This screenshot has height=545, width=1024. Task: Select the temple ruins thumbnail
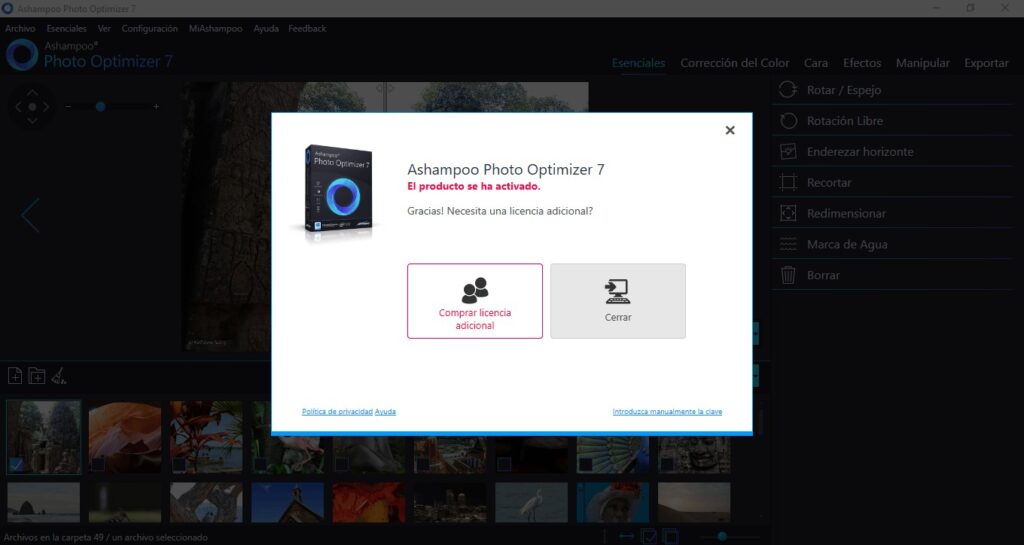click(x=44, y=437)
